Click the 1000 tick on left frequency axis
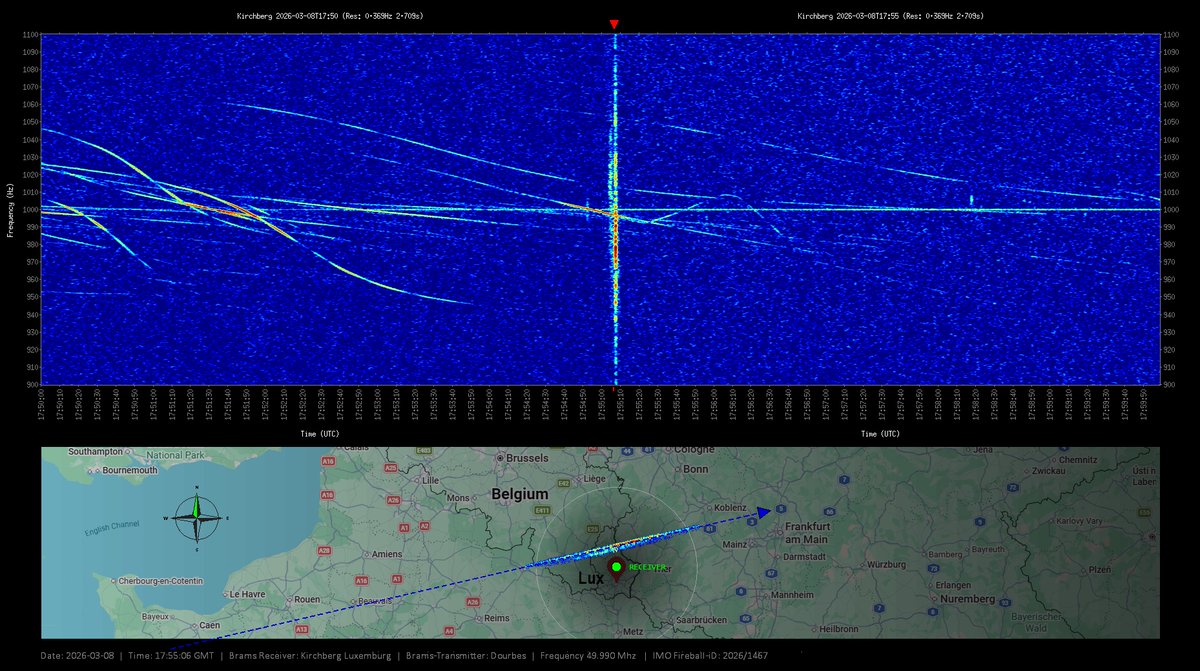This screenshot has width=1200, height=671. click(x=30, y=210)
